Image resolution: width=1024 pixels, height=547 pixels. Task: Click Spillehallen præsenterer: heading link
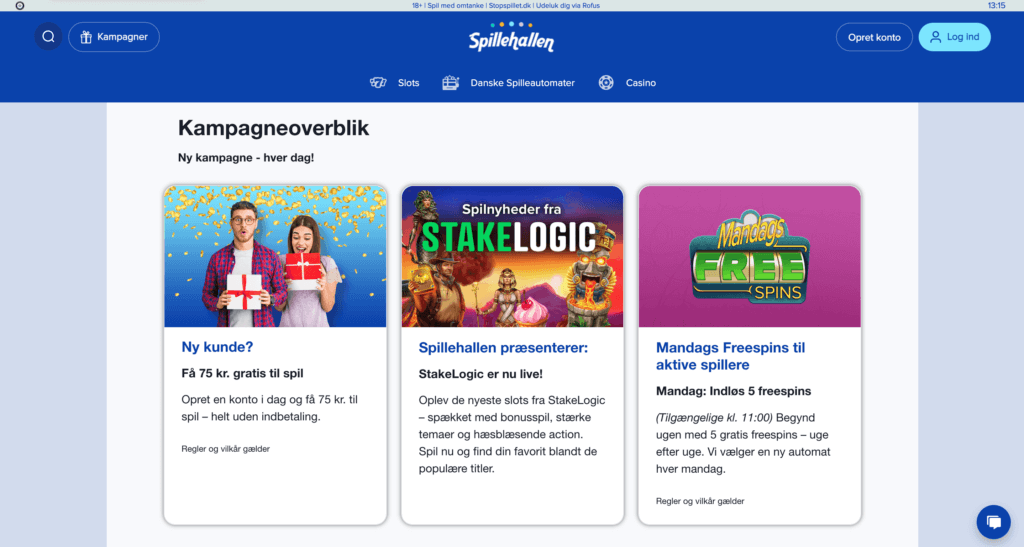pos(503,348)
